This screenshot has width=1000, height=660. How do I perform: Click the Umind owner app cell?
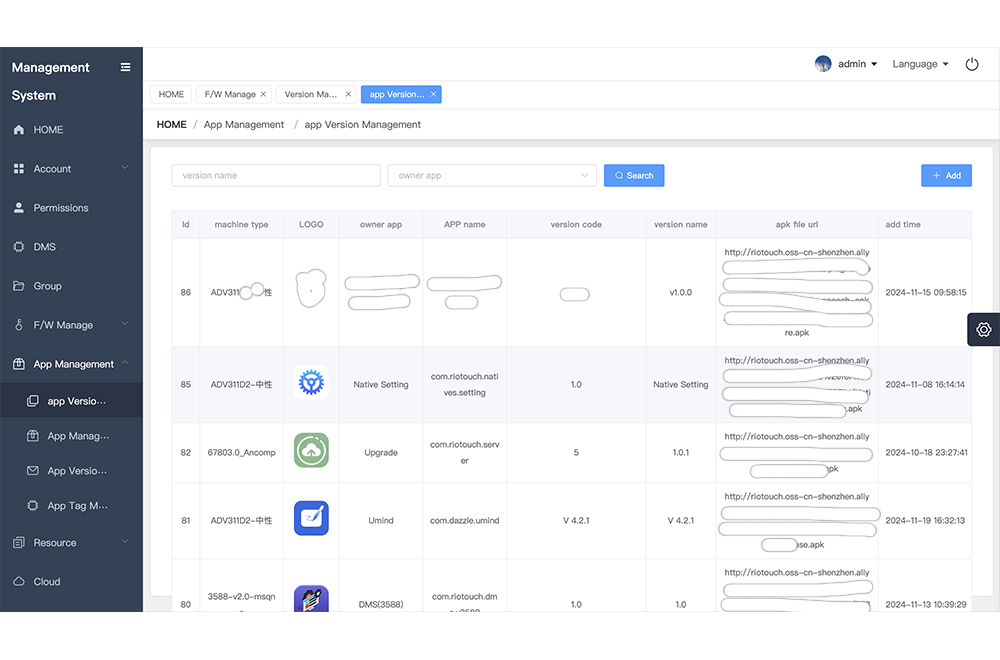coord(381,520)
